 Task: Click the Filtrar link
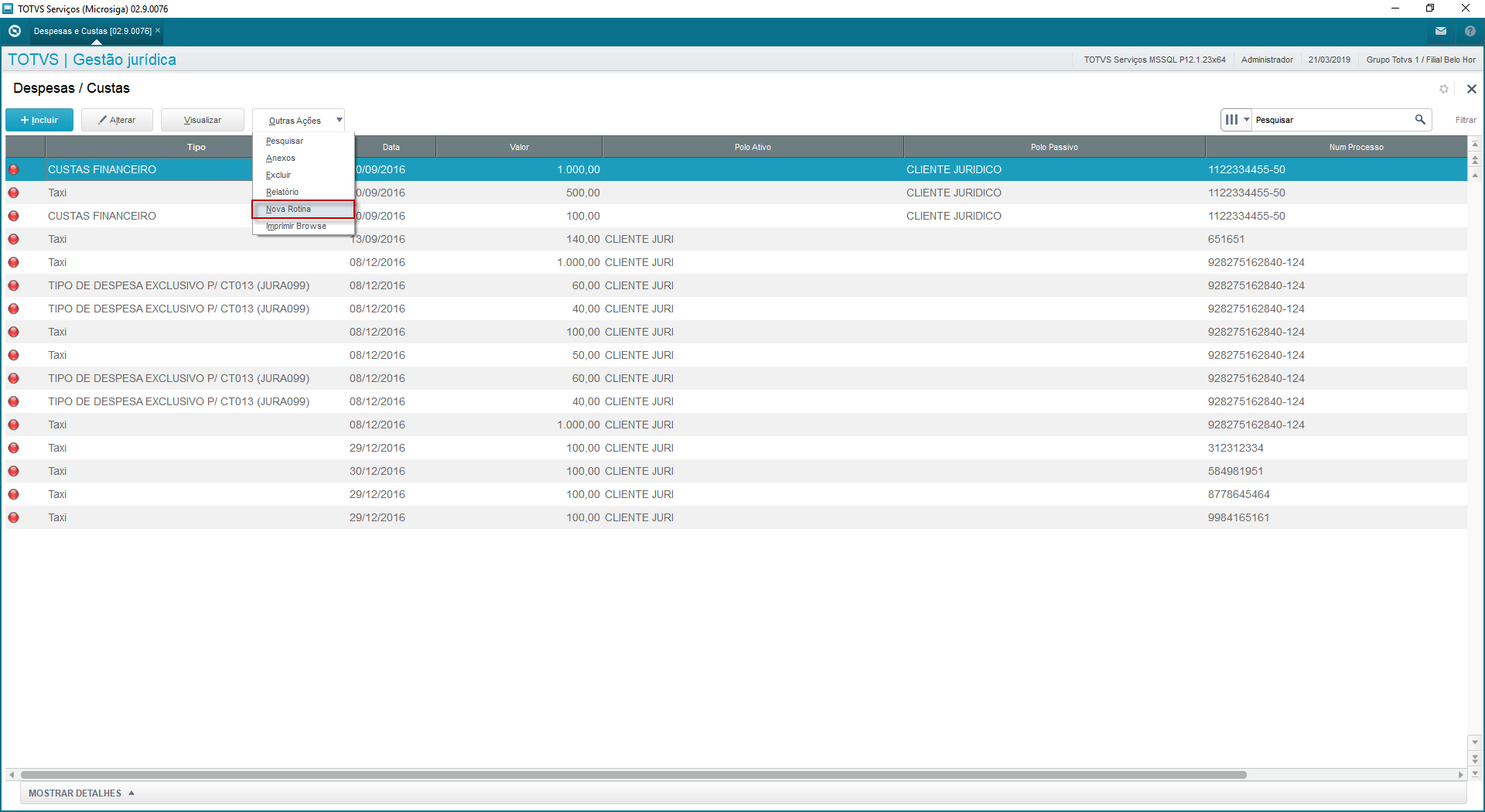coord(1466,120)
